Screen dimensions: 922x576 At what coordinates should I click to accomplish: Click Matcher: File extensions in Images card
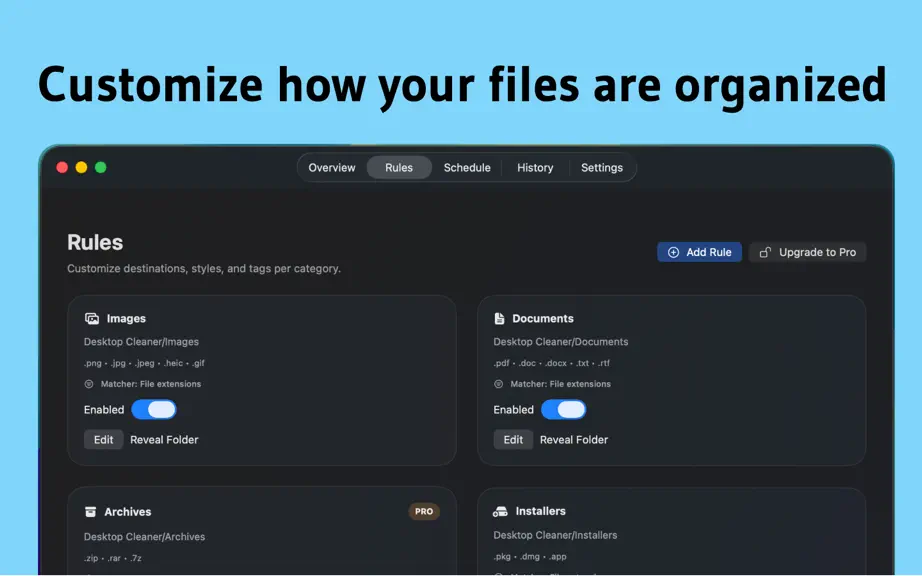[x=151, y=384]
